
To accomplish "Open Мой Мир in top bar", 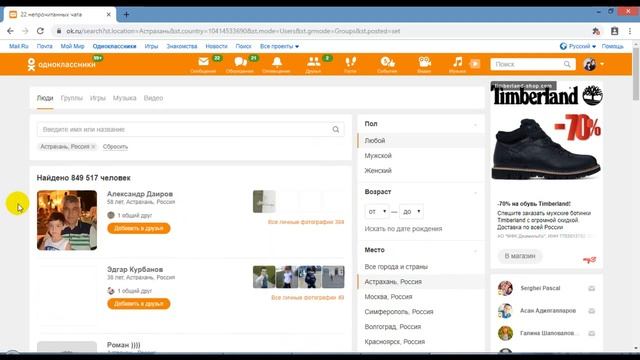I will coord(72,47).
